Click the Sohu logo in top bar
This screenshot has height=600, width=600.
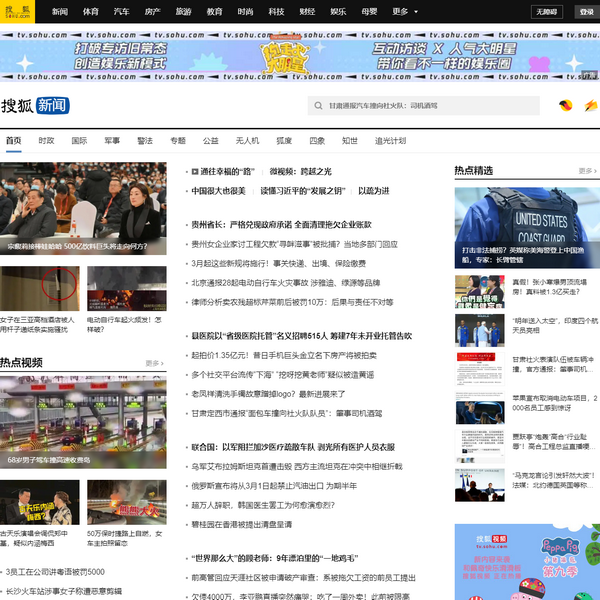coord(17,12)
